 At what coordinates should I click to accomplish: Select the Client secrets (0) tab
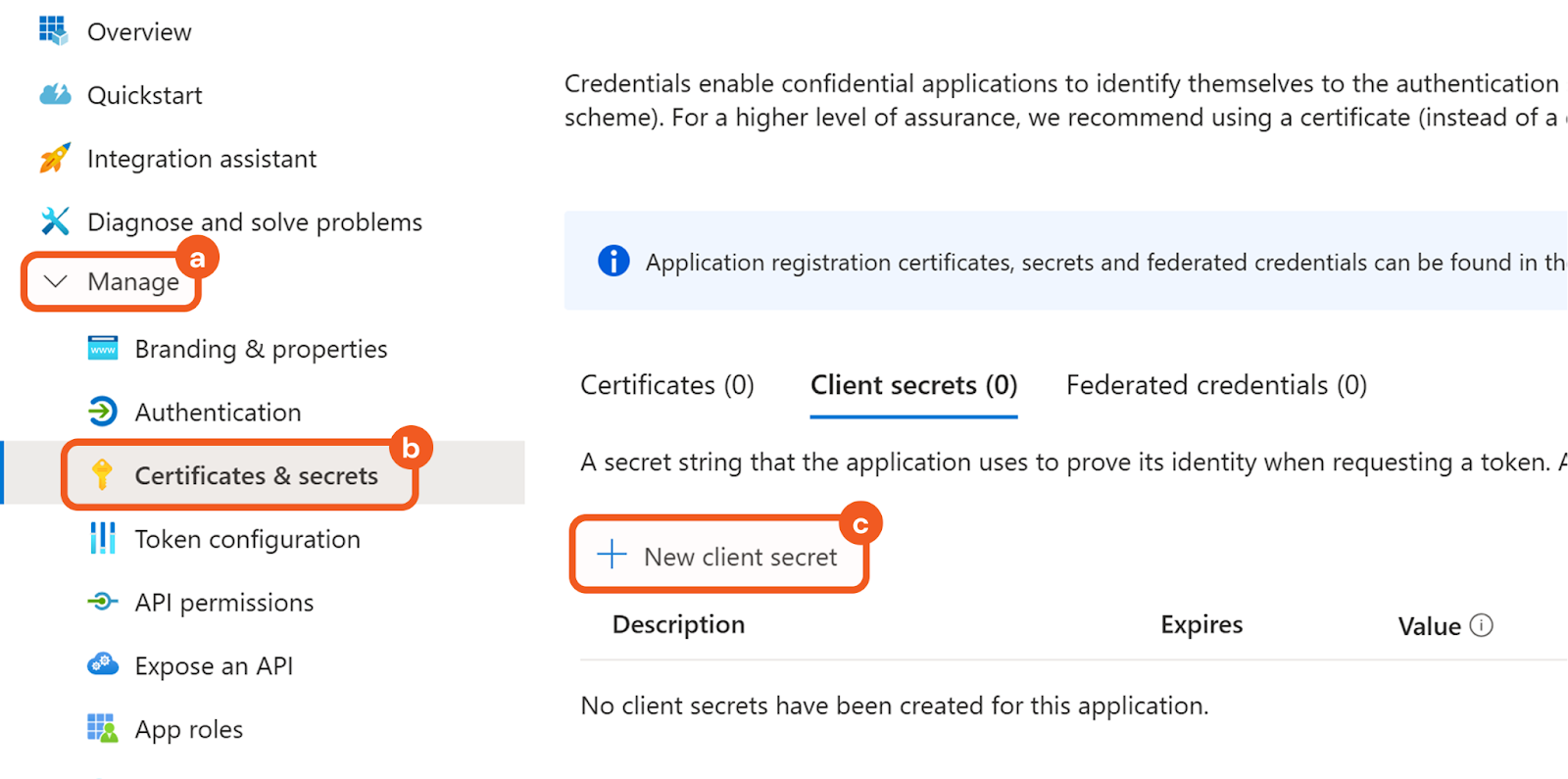pos(913,385)
